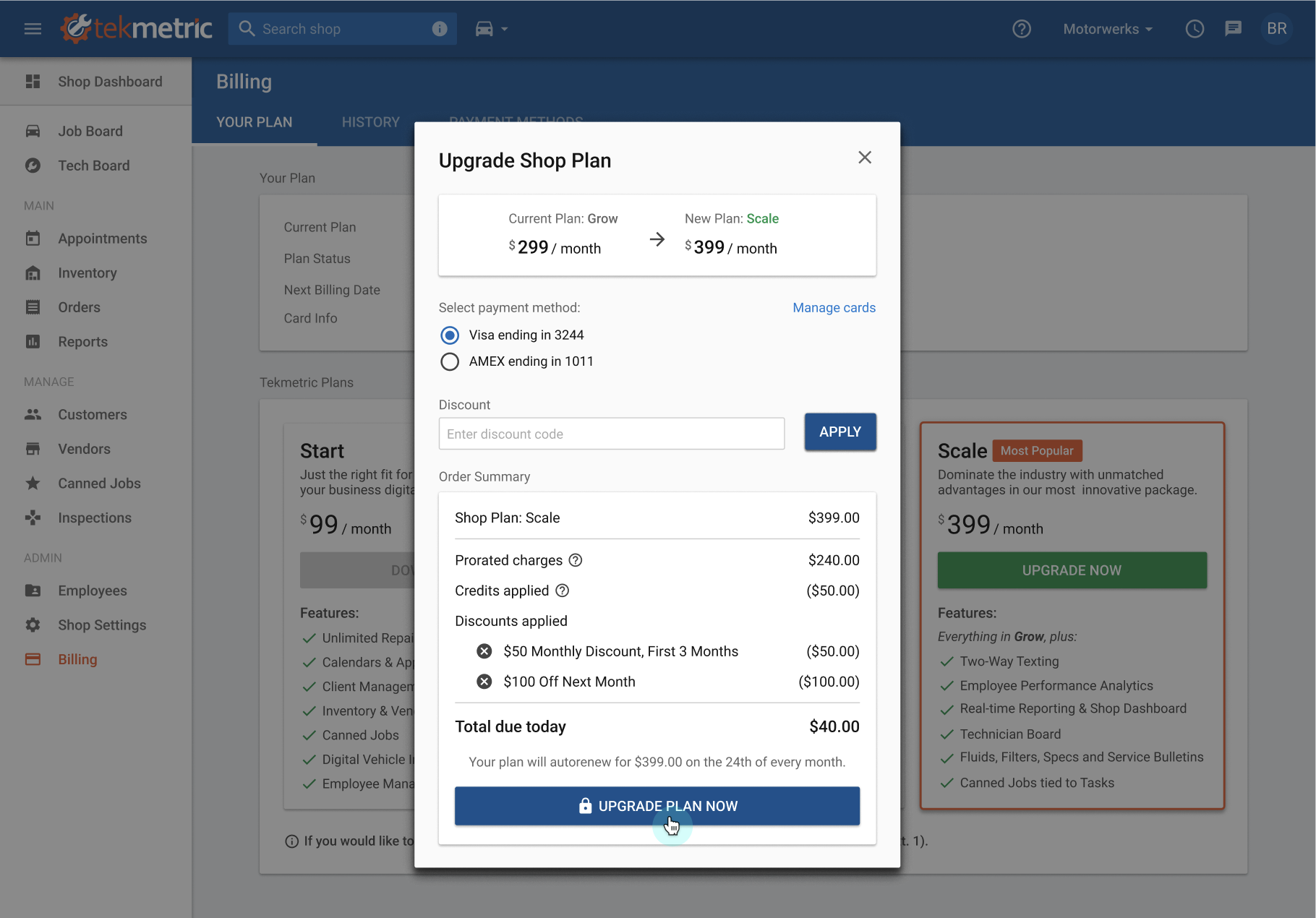This screenshot has height=918, width=1316.
Task: Open the help question mark icon
Action: click(1022, 29)
